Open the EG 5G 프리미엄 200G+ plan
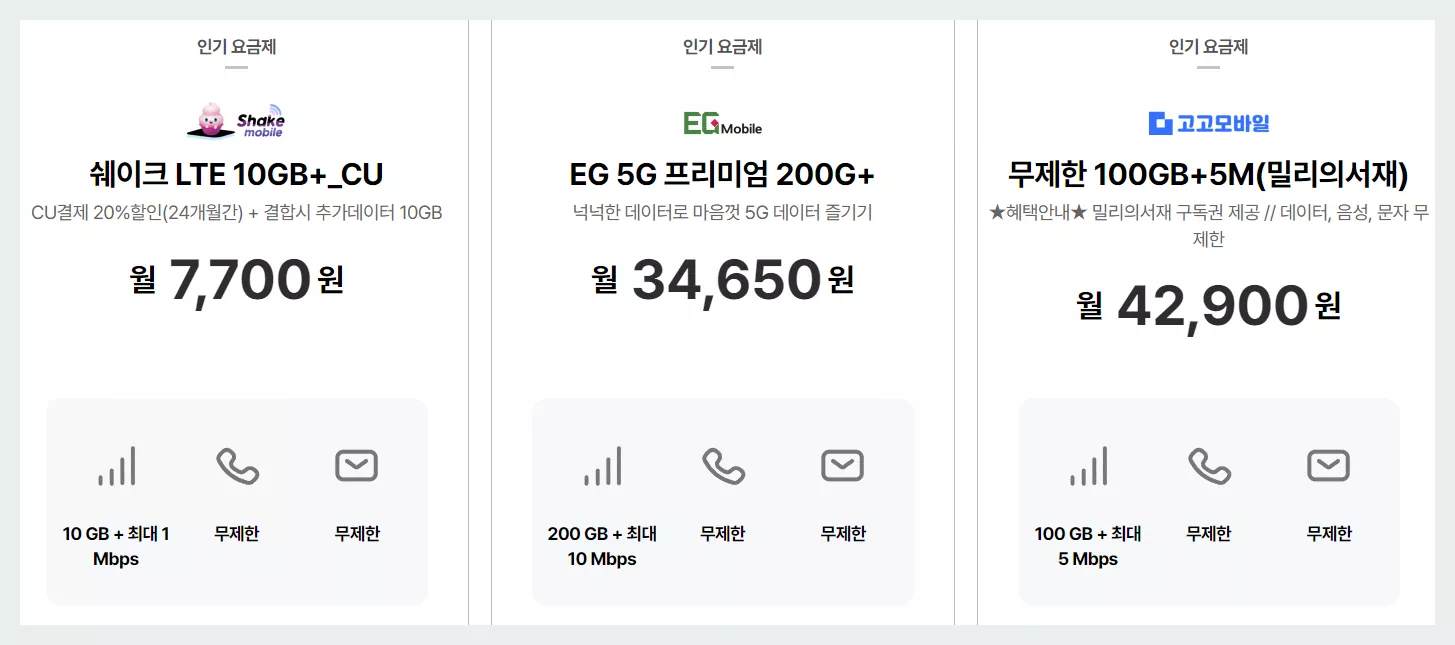 (723, 174)
